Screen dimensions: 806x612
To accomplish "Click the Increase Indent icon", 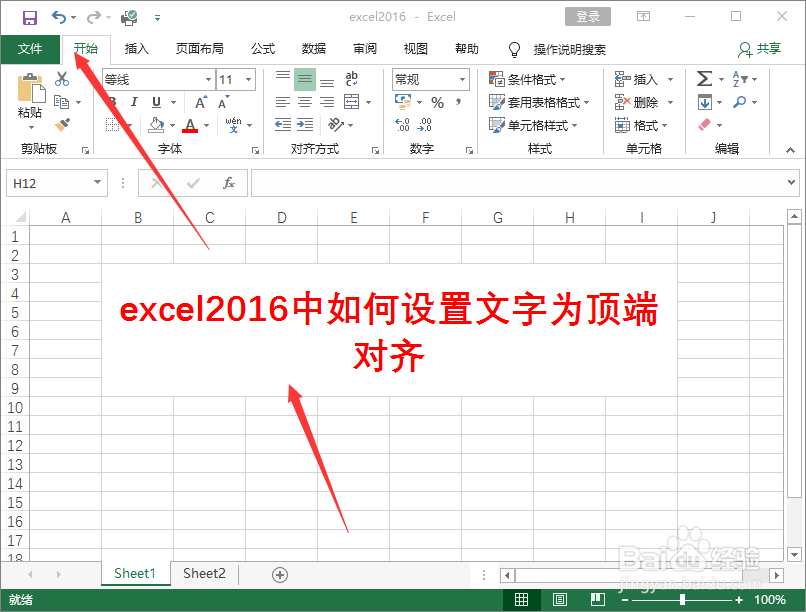I will click(305, 125).
